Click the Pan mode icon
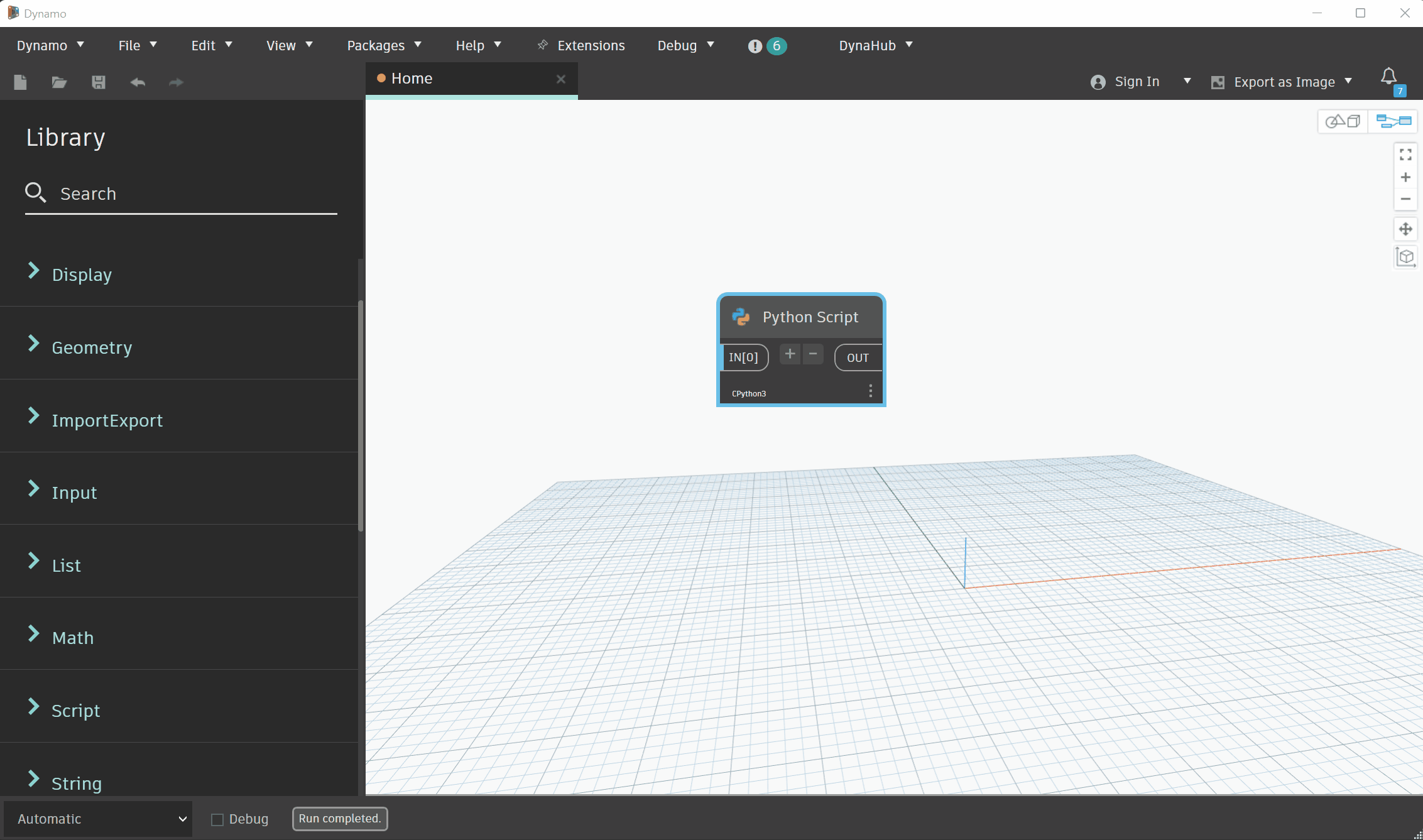Image resolution: width=1423 pixels, height=840 pixels. [1405, 229]
